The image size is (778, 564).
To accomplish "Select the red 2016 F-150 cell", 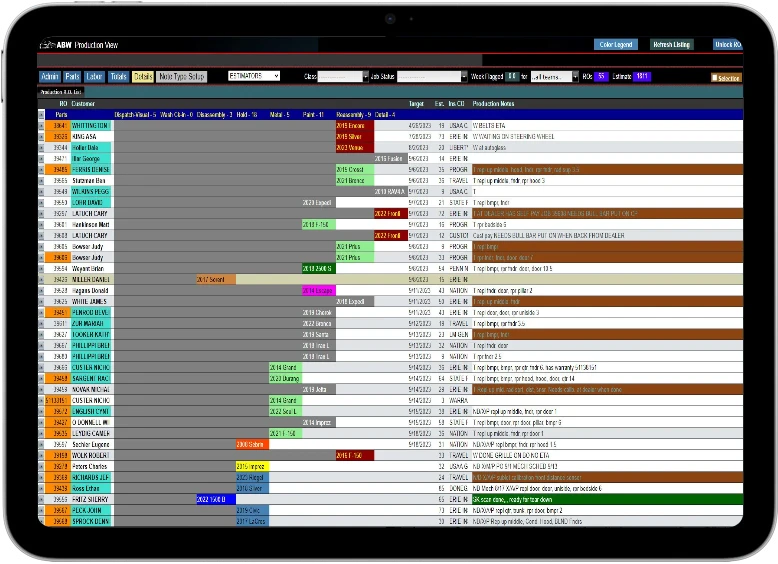I will (355, 455).
